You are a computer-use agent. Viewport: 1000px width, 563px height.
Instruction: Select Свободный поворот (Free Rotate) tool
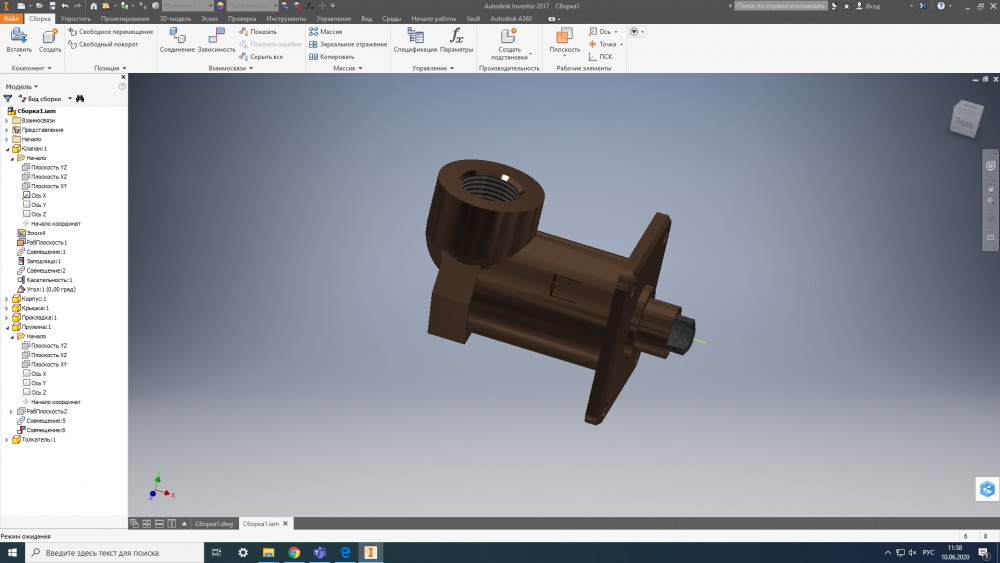pos(108,44)
